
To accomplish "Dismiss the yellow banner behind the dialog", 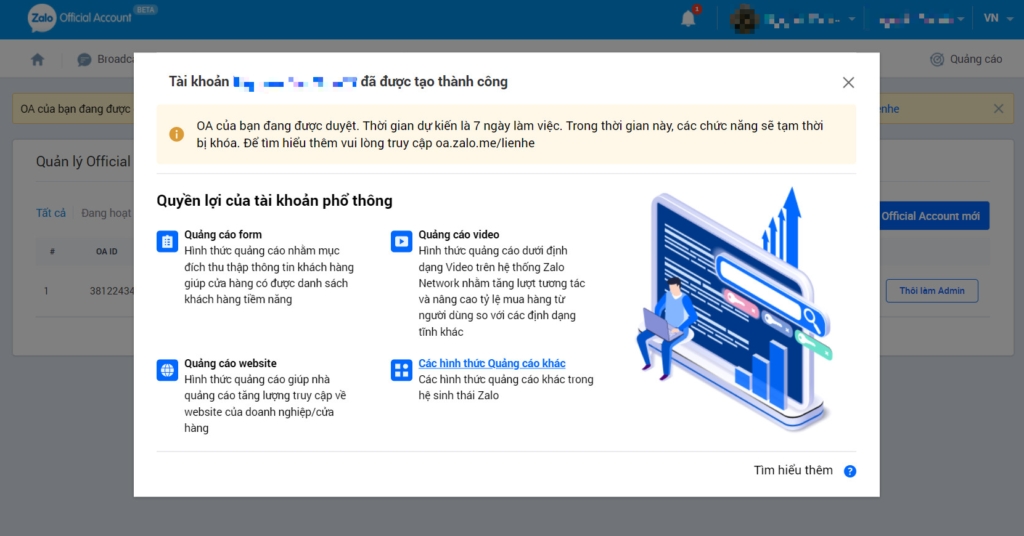I will tap(998, 108).
